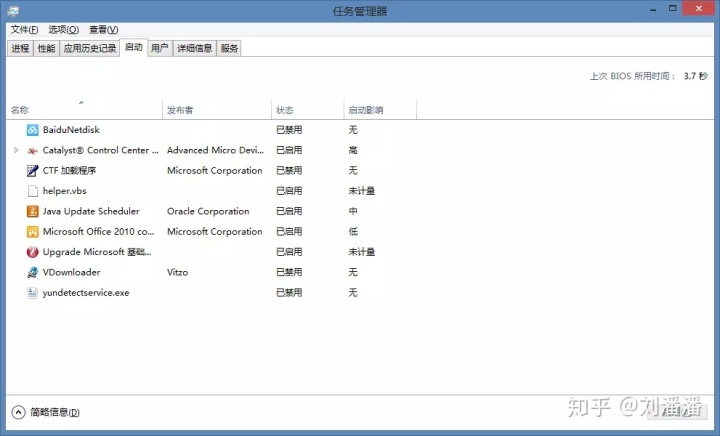Open the 选项(O) menu
The width and height of the screenshot is (720, 436).
pyautogui.click(x=64, y=30)
